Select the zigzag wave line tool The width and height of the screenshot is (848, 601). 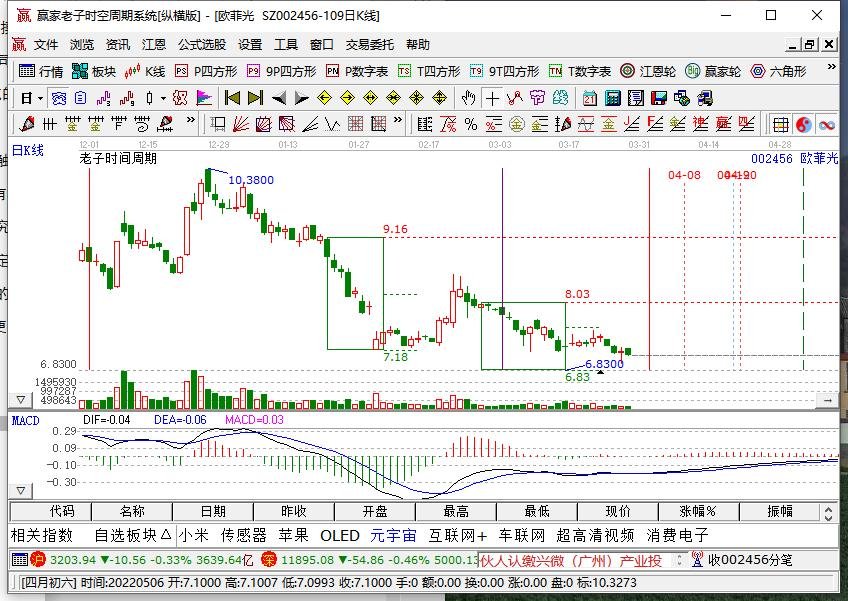click(333, 125)
